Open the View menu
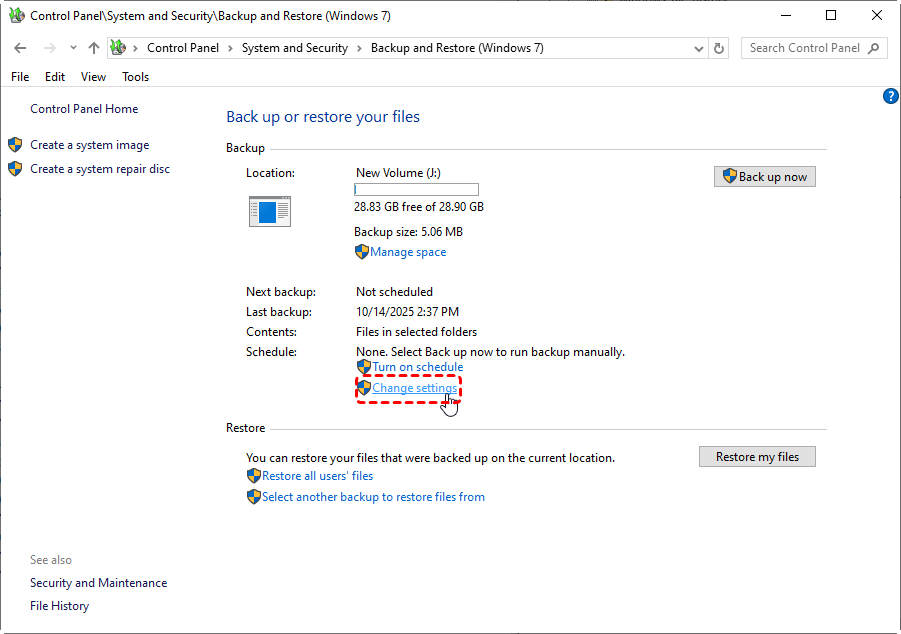The width and height of the screenshot is (901, 634). click(x=93, y=77)
